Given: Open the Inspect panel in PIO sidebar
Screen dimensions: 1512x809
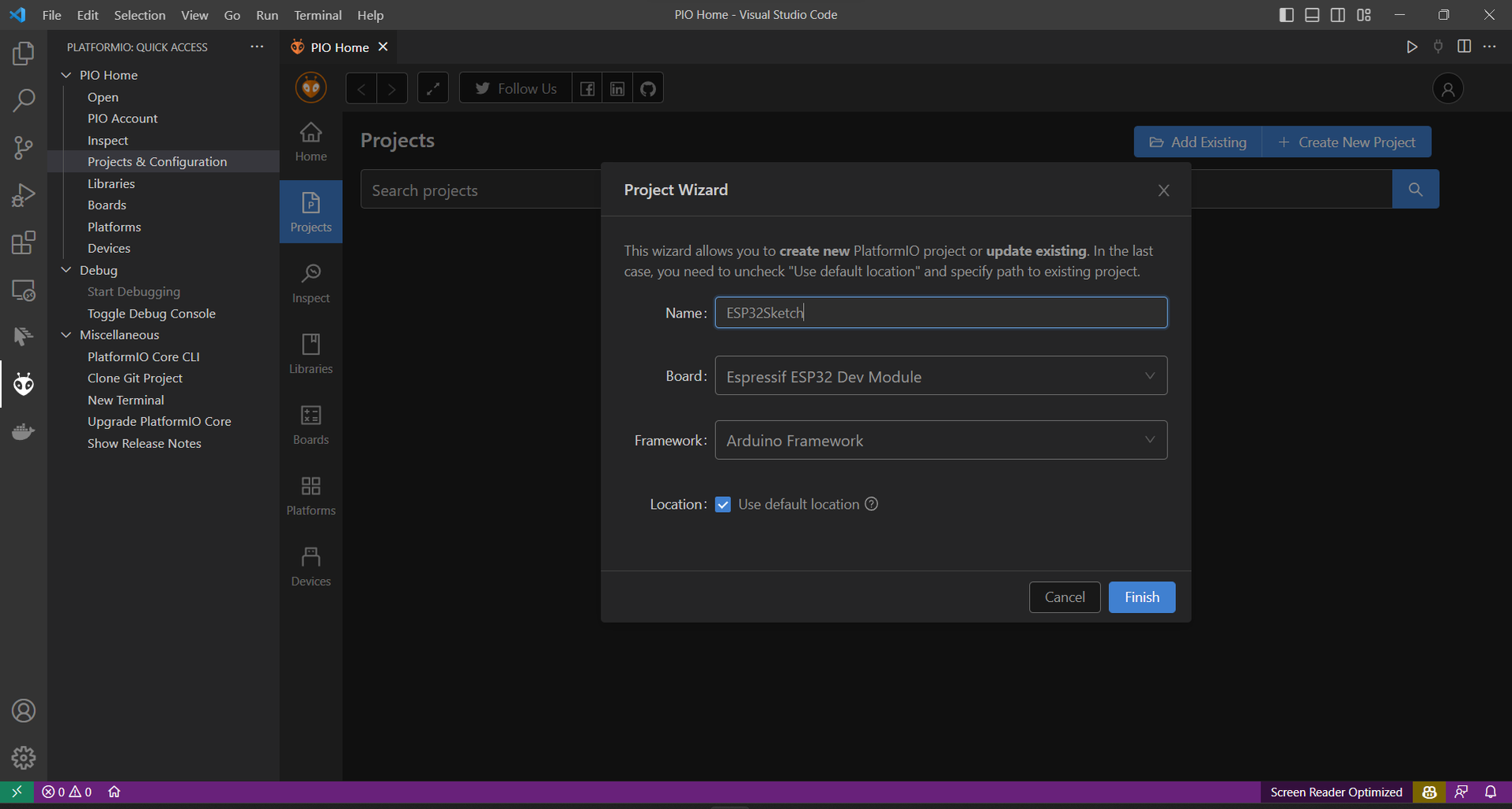Looking at the screenshot, I should (x=311, y=282).
